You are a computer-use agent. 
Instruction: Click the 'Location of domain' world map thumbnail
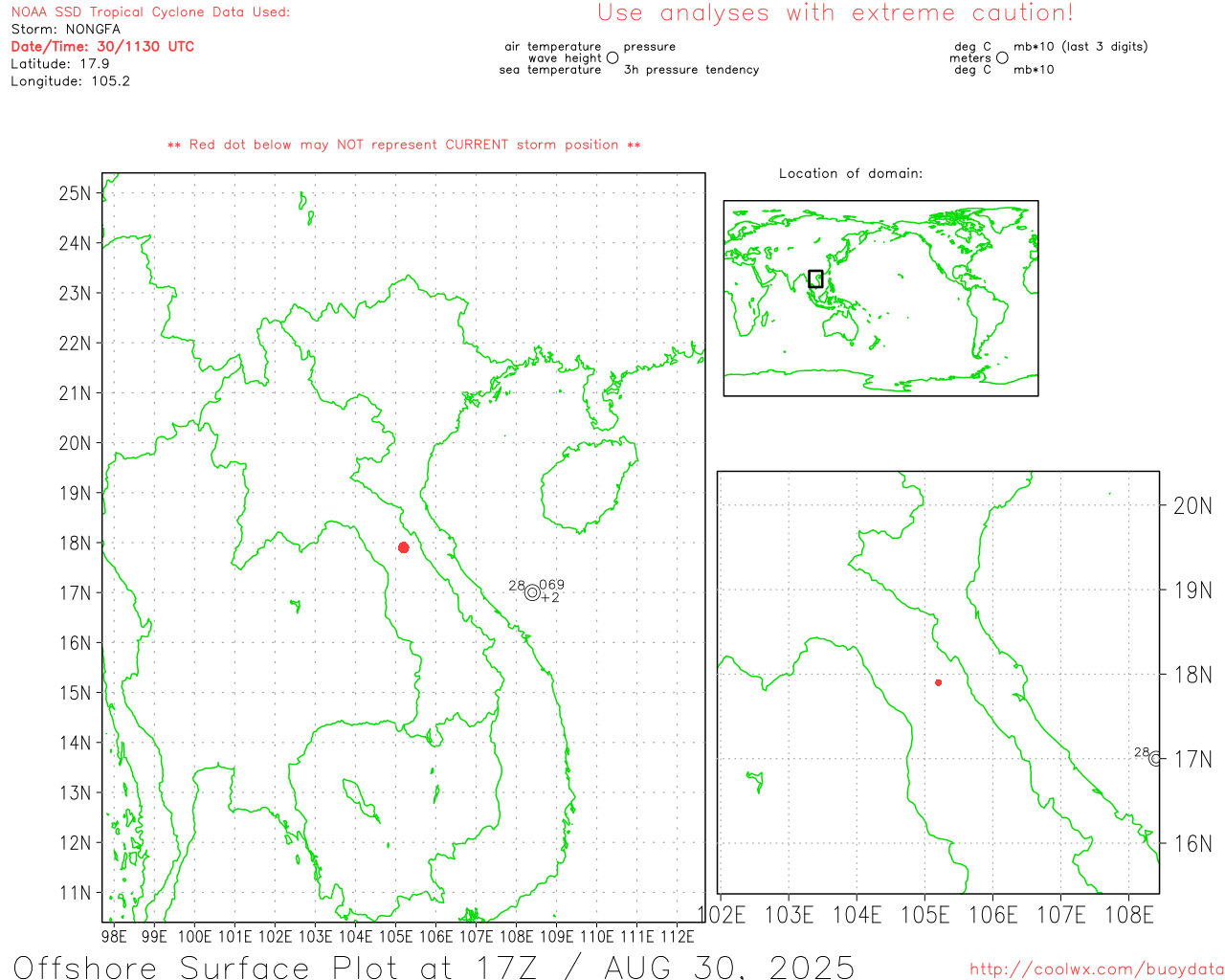tap(880, 298)
